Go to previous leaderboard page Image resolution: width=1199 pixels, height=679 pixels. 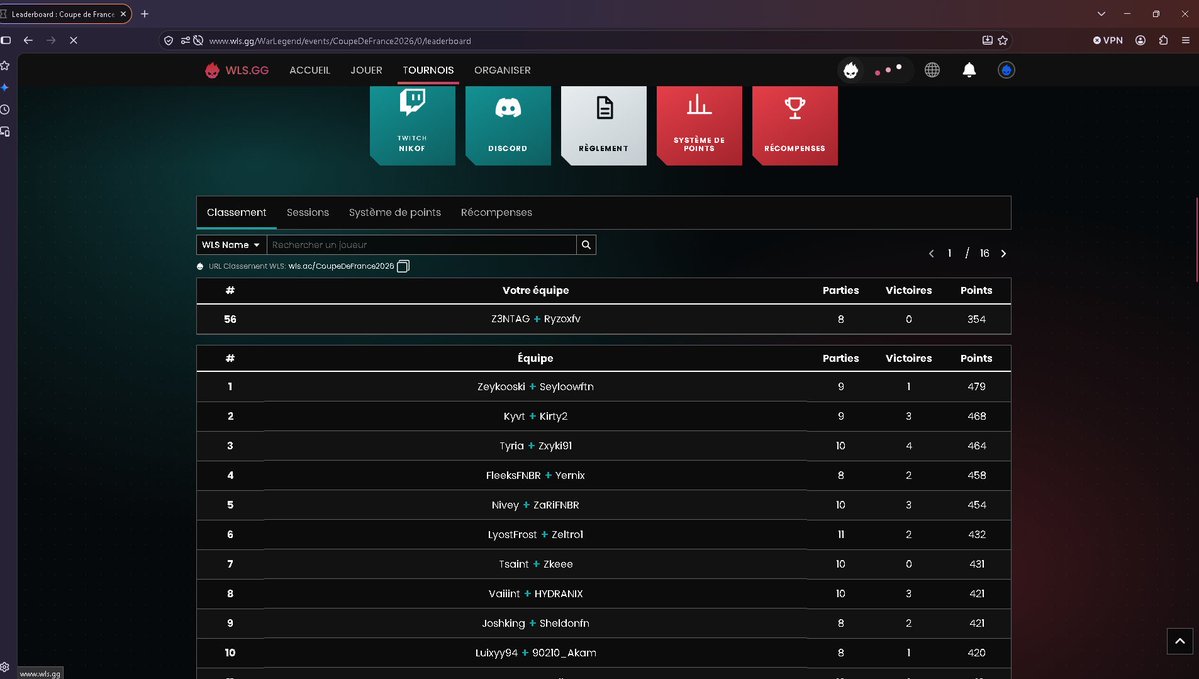[931, 253]
